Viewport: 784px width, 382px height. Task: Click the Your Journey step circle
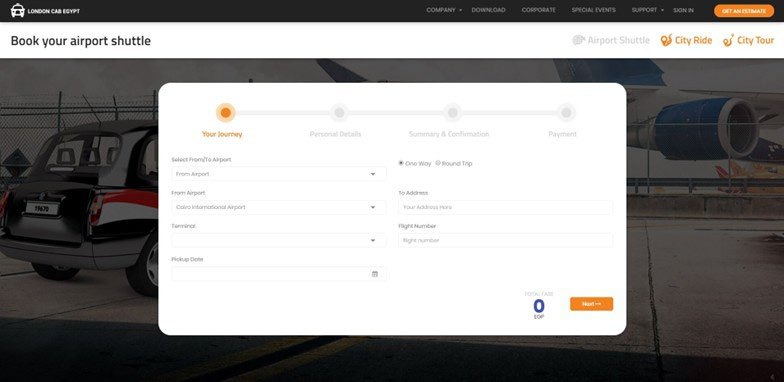[226, 112]
